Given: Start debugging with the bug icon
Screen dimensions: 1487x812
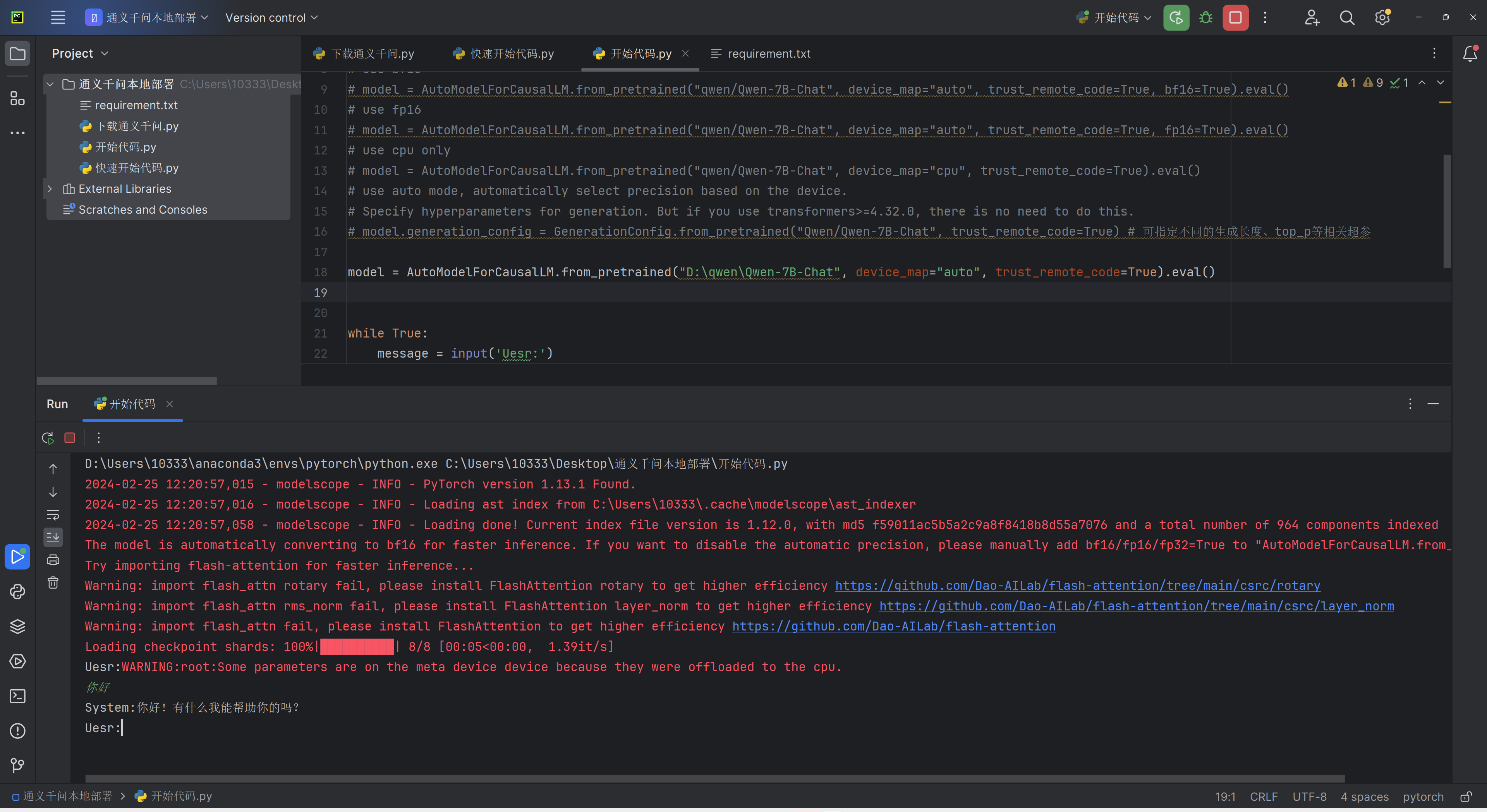Looking at the screenshot, I should [1205, 17].
